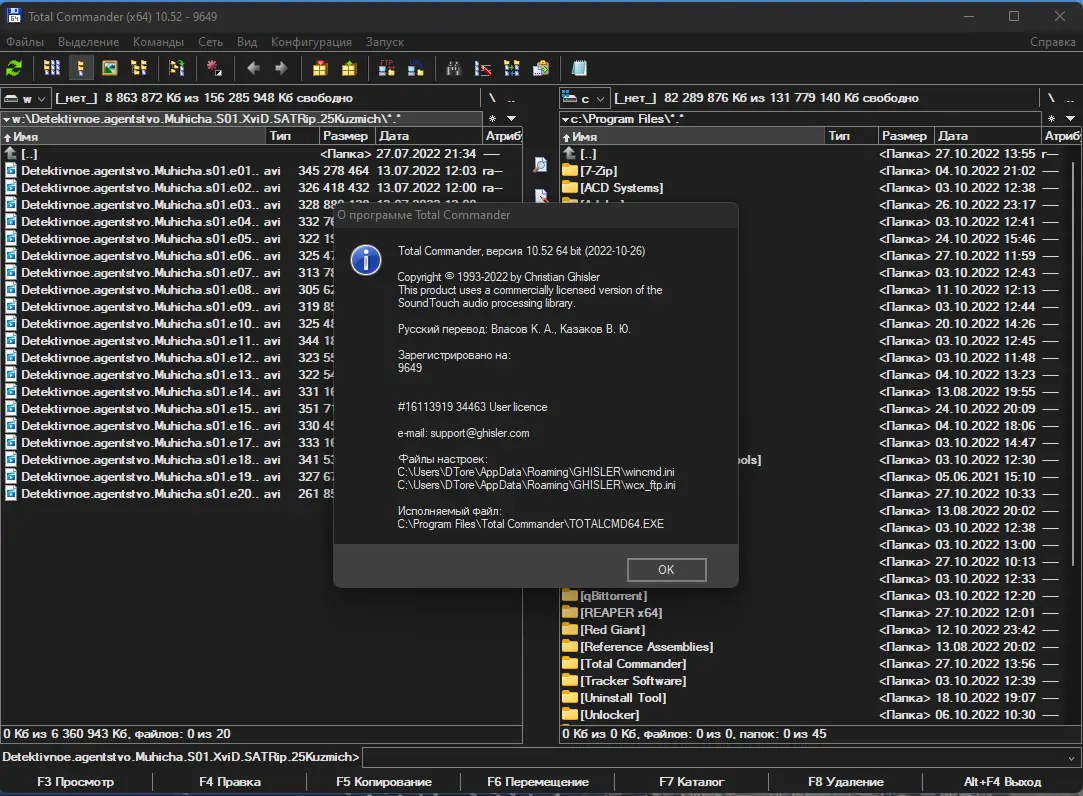The height and width of the screenshot is (796, 1083).
Task: Click the select-by-mask asterisk toolbar icon
Action: point(214,68)
